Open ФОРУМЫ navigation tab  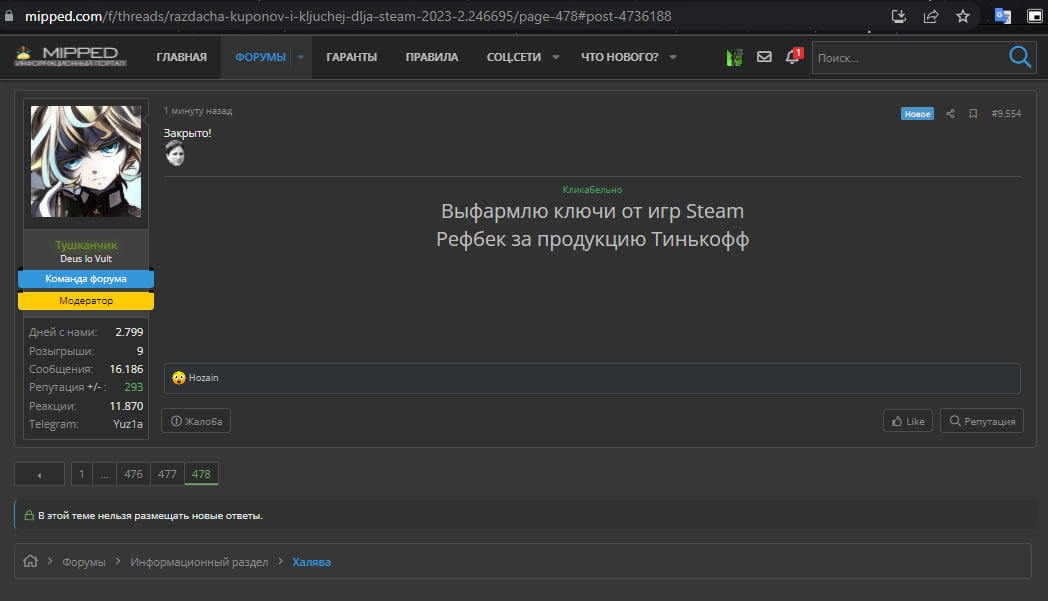point(260,57)
